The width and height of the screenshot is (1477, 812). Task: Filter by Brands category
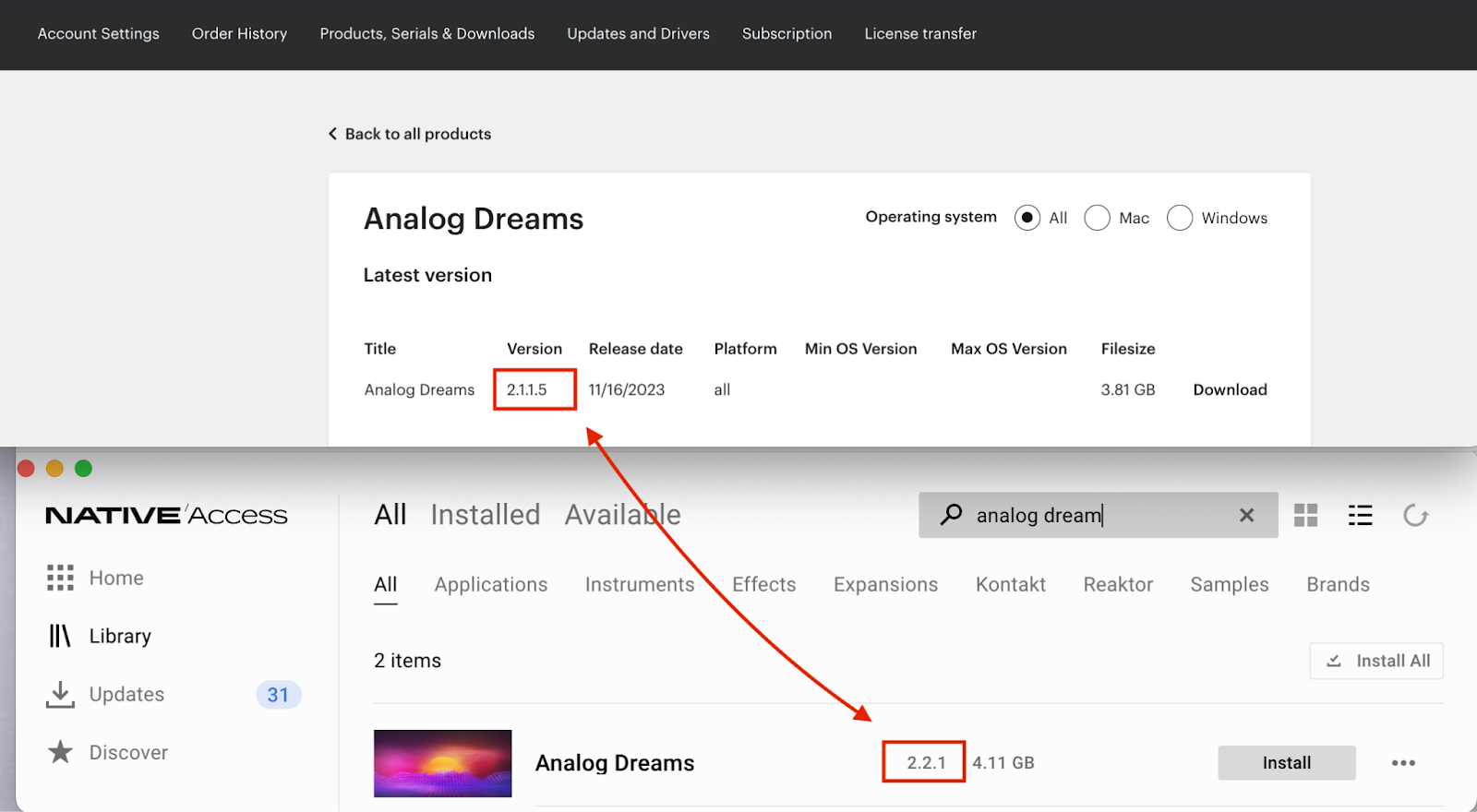click(x=1338, y=585)
